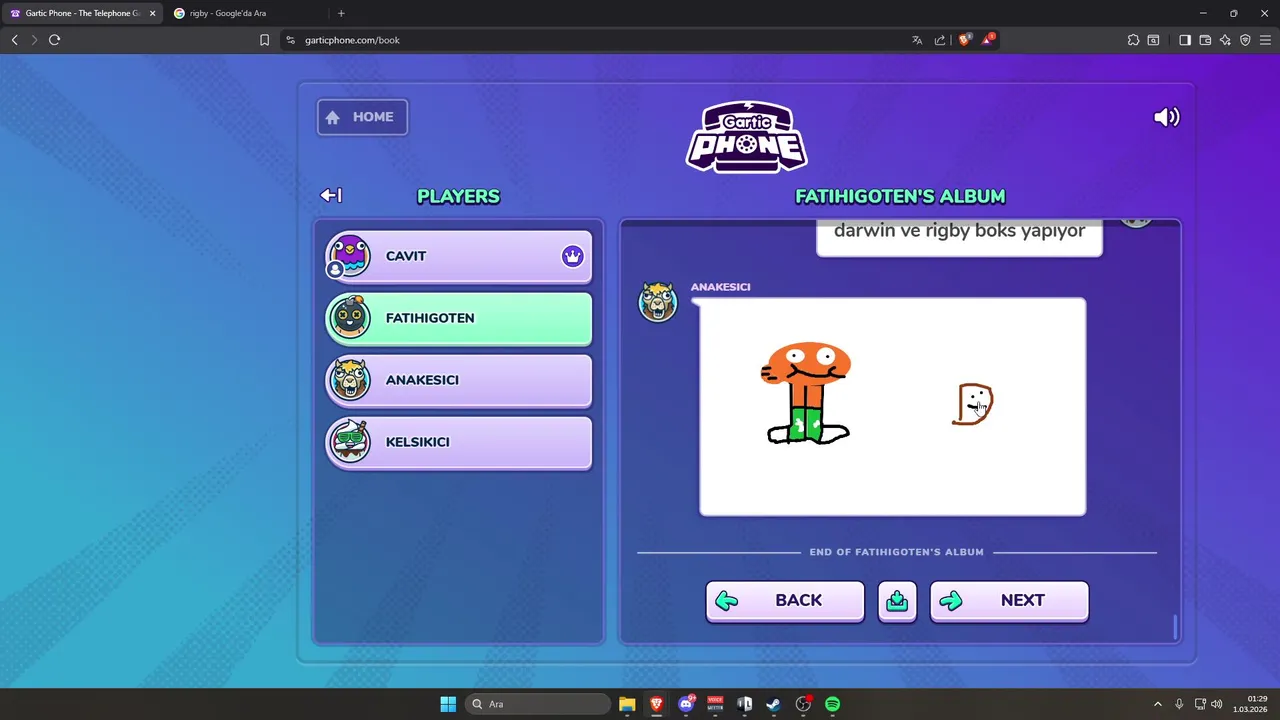Click the crown host icon next to CAVIT
This screenshot has width=1280, height=720.
pyautogui.click(x=572, y=256)
